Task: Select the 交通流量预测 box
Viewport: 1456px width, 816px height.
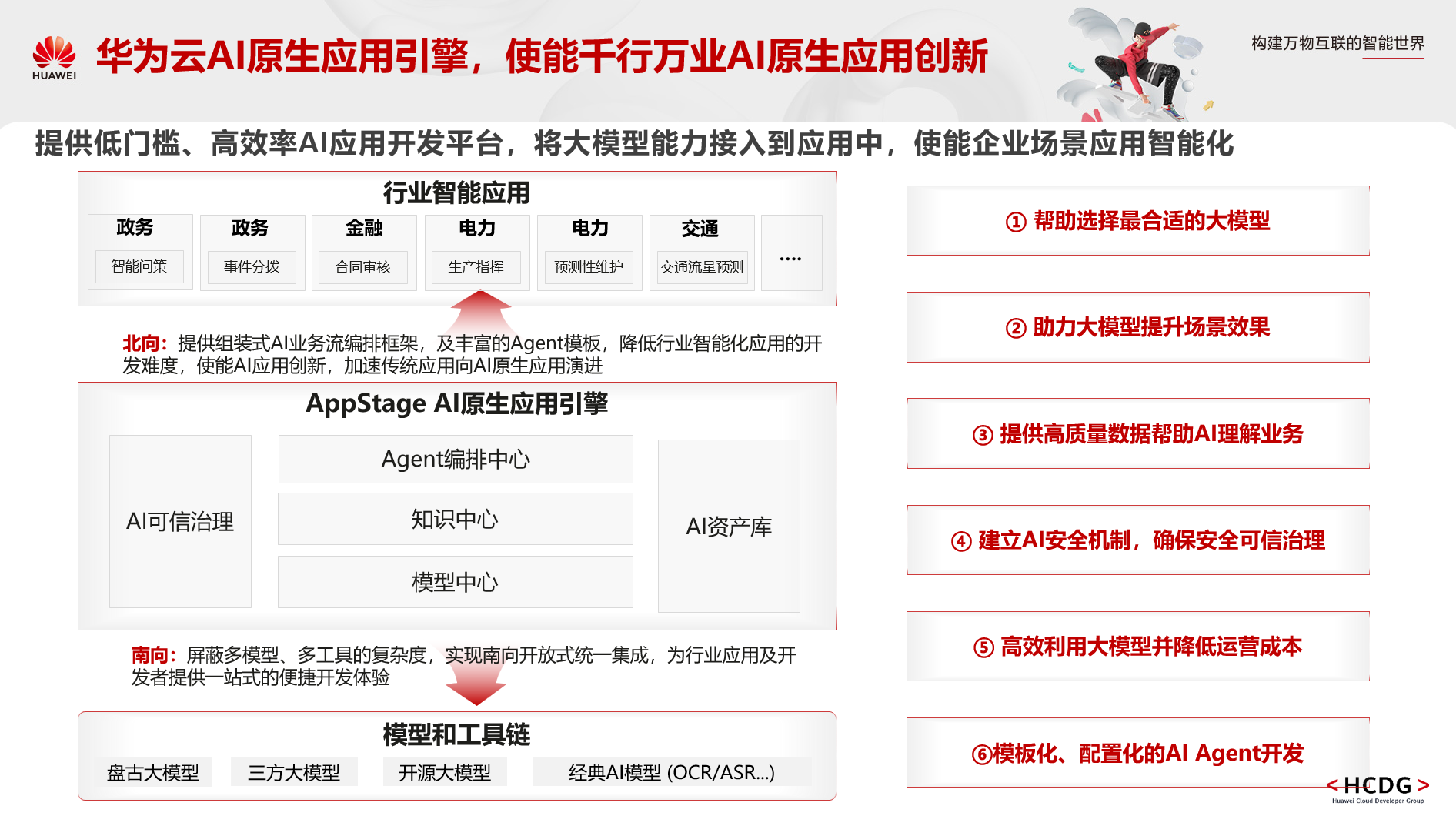Action: coord(702,267)
